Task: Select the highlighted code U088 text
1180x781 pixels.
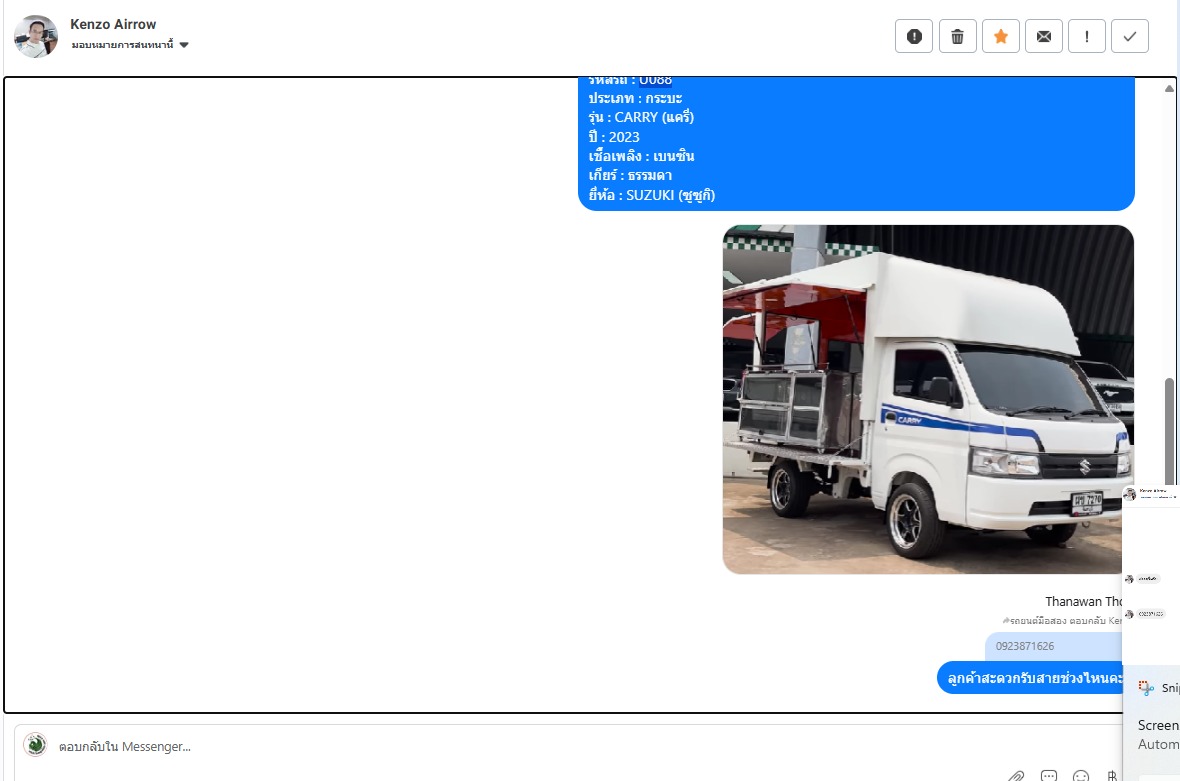Action: pyautogui.click(x=655, y=81)
